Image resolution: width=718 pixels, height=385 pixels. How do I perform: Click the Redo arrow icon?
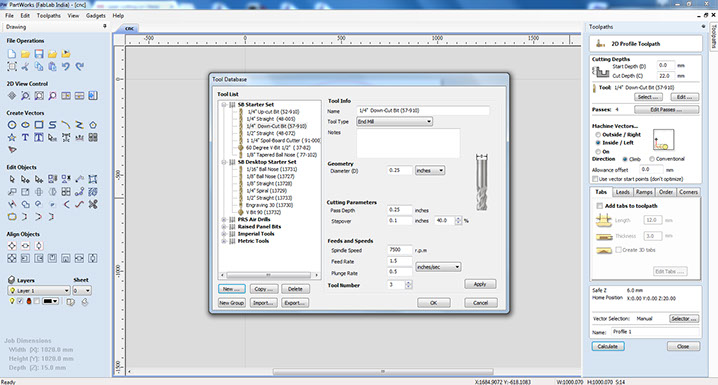[80, 67]
